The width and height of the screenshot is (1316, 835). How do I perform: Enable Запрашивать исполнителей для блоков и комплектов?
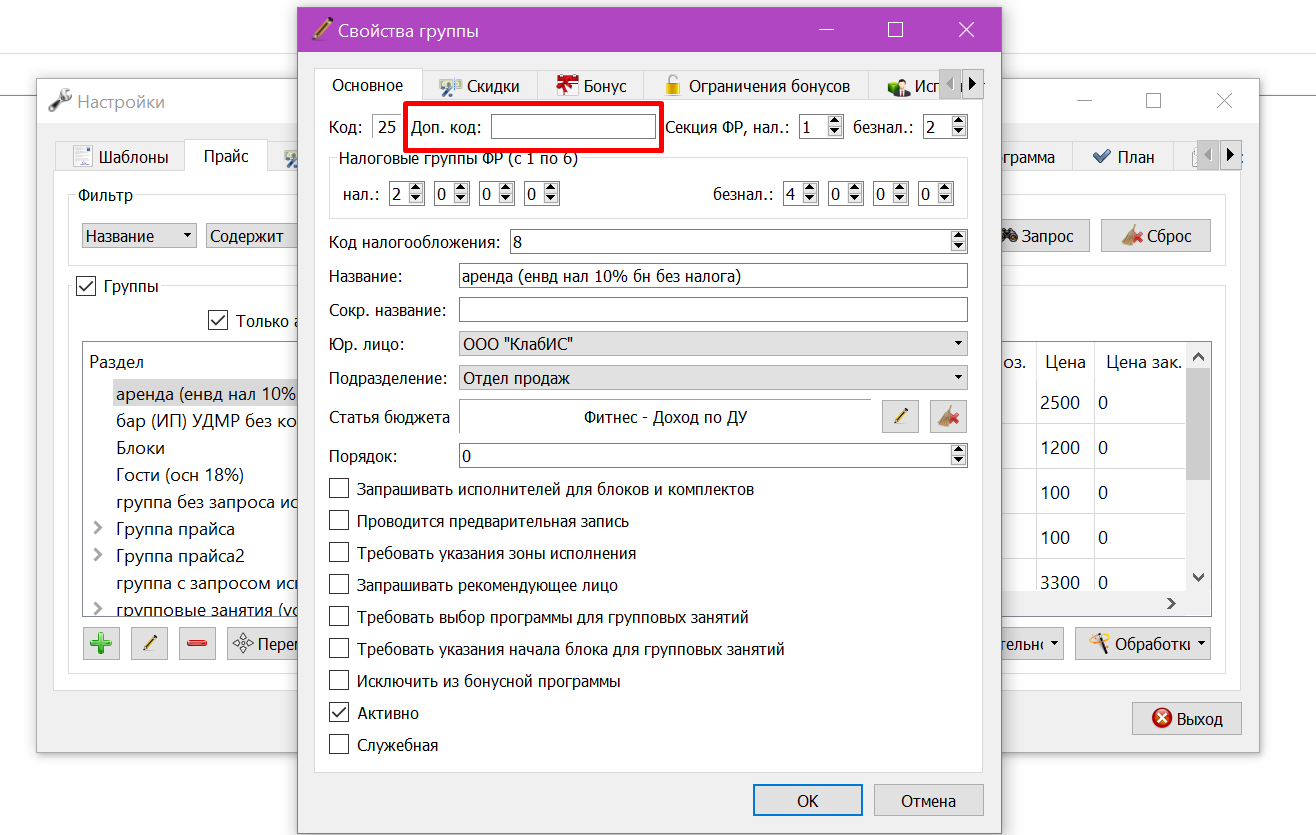[339, 489]
